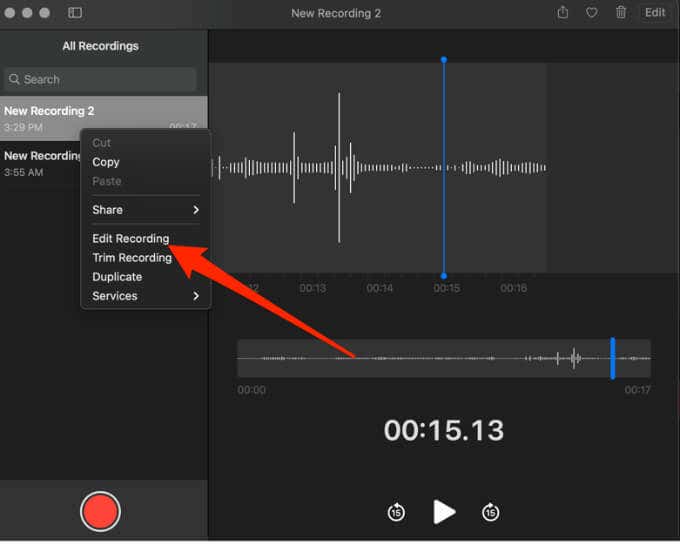Select the recording from 3:55 AM
The image size is (680, 559).
(40, 163)
